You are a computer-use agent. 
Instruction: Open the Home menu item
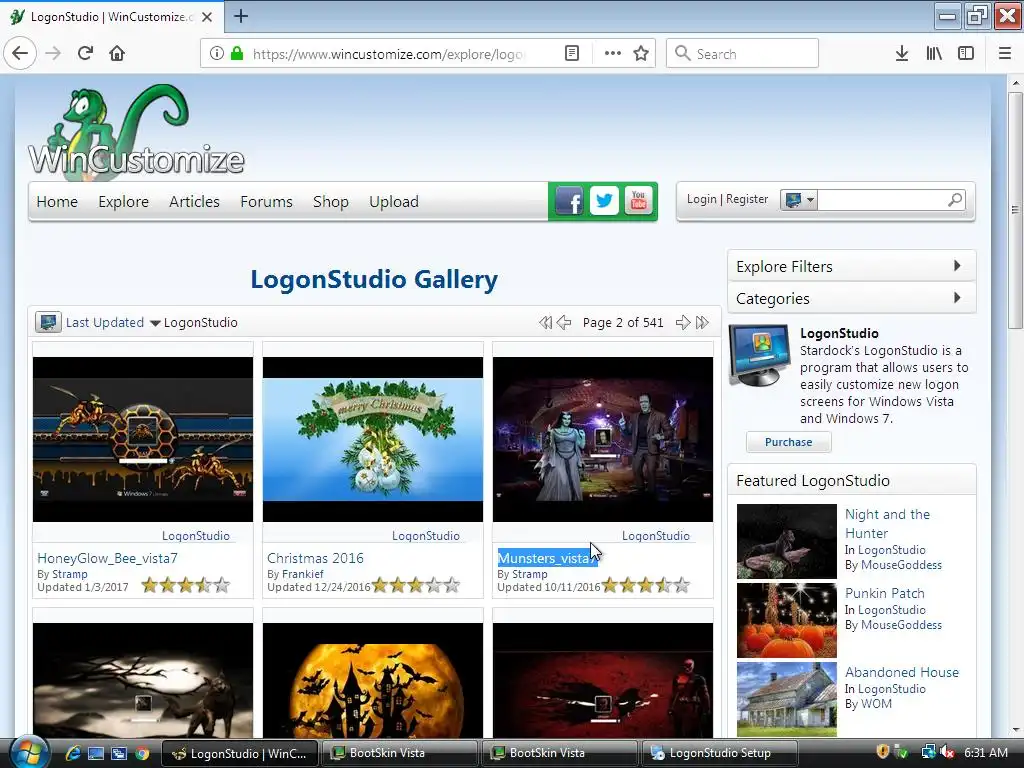[x=57, y=202]
